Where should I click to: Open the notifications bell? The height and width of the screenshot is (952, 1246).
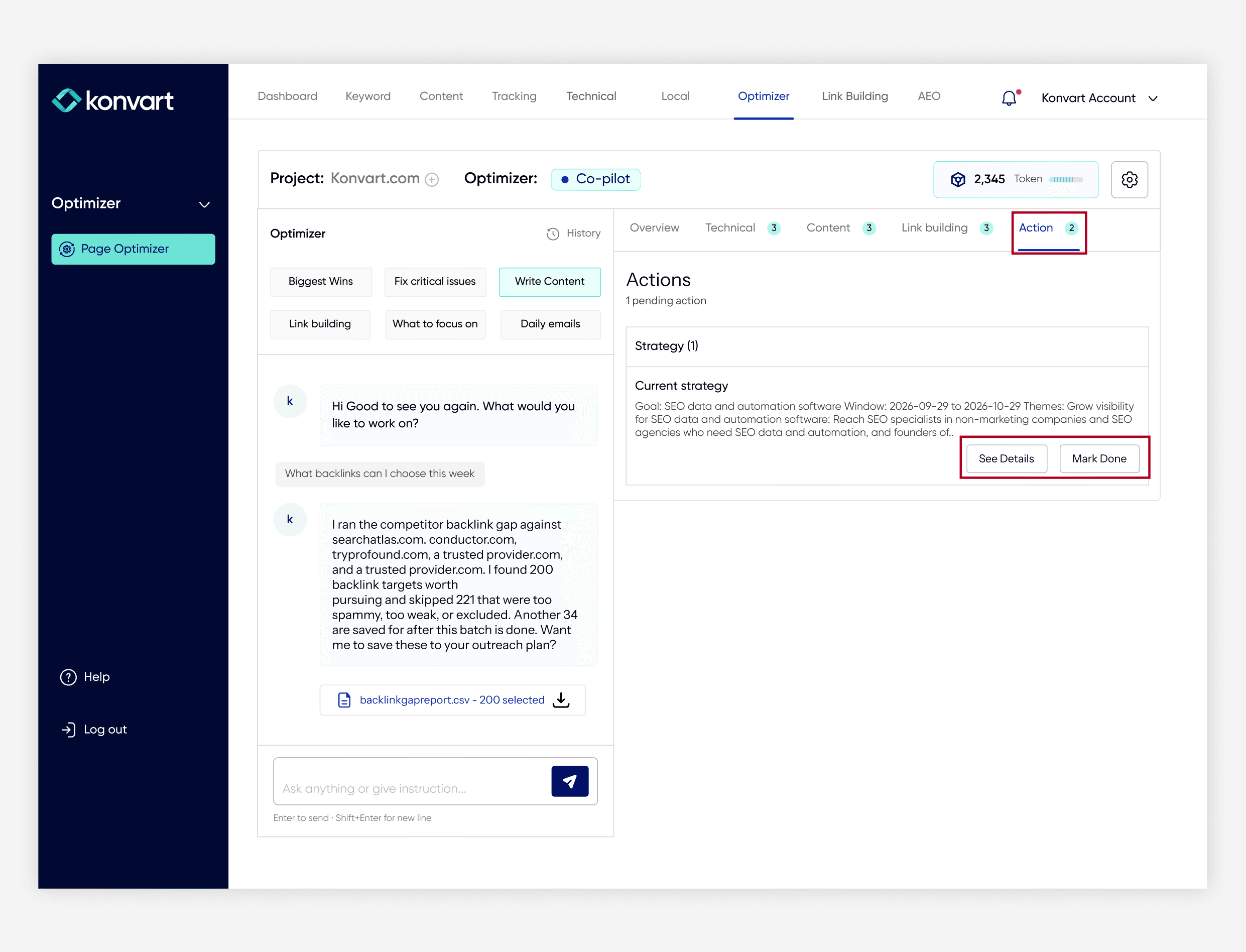(1009, 98)
